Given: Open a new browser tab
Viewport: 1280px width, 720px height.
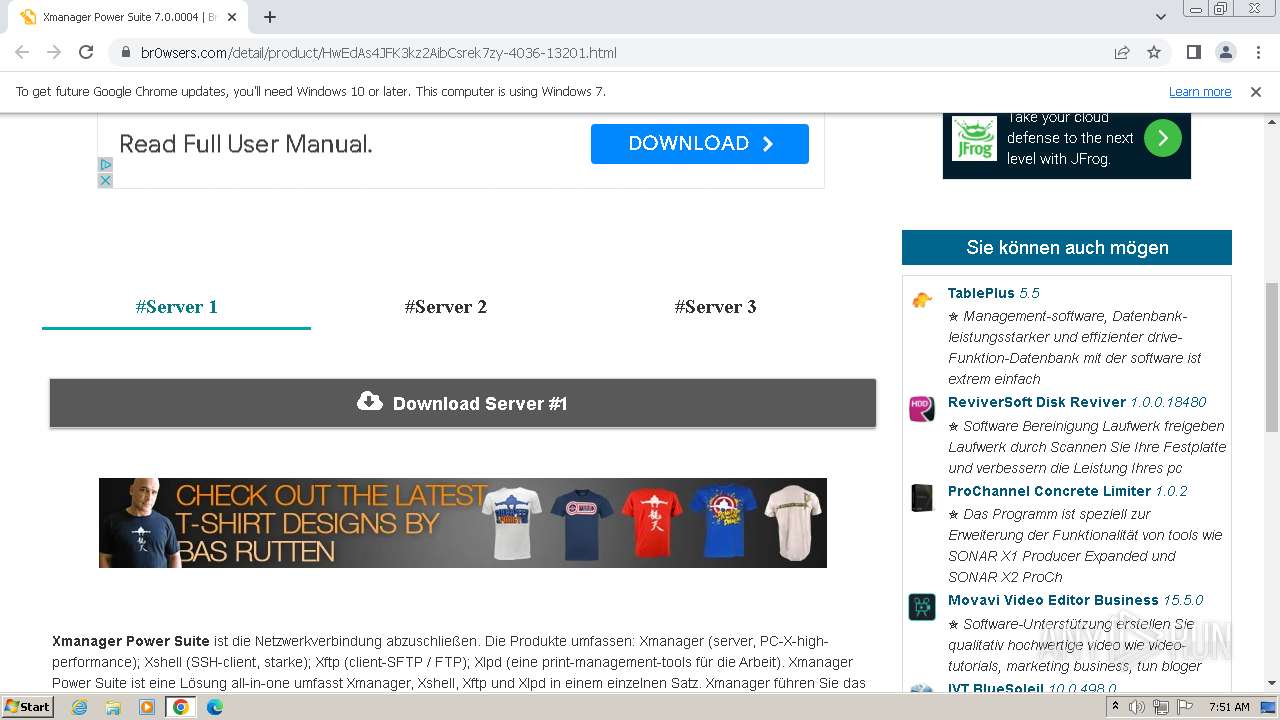Looking at the screenshot, I should coord(270,17).
